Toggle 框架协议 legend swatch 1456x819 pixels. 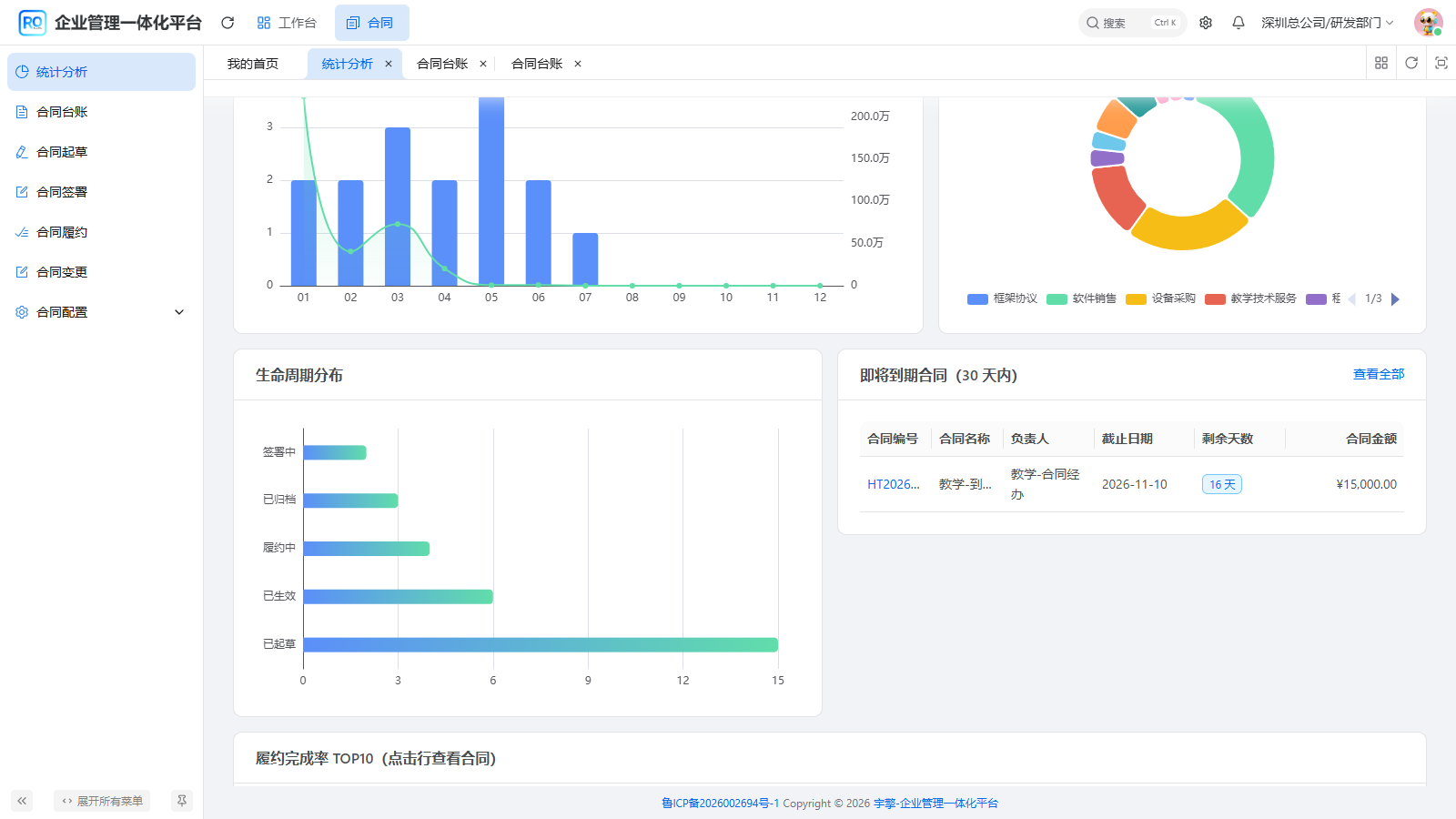point(977,299)
